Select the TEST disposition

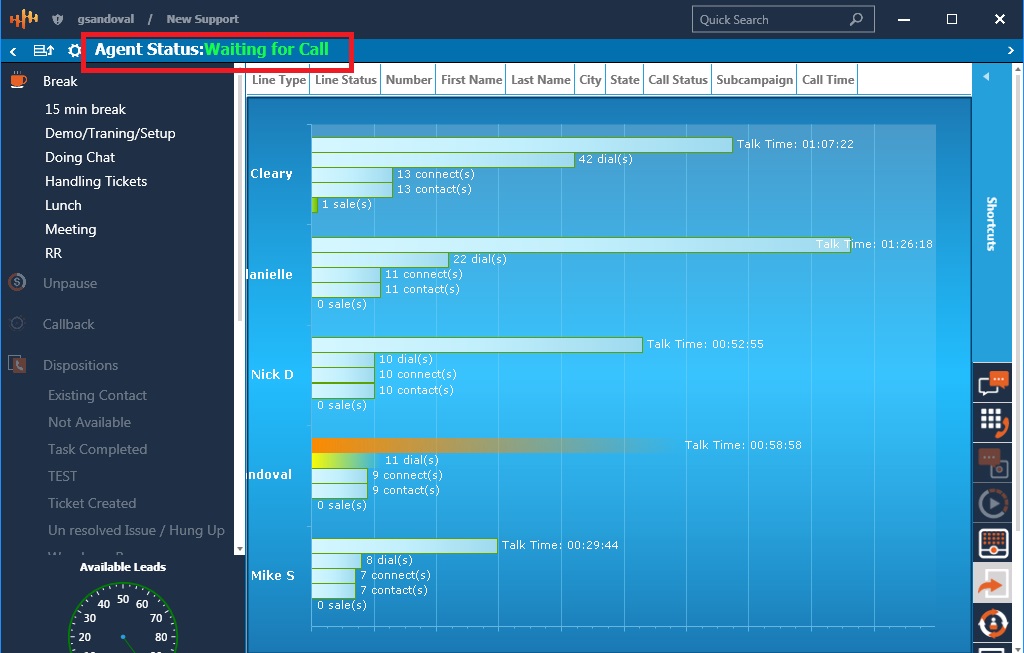coord(62,476)
